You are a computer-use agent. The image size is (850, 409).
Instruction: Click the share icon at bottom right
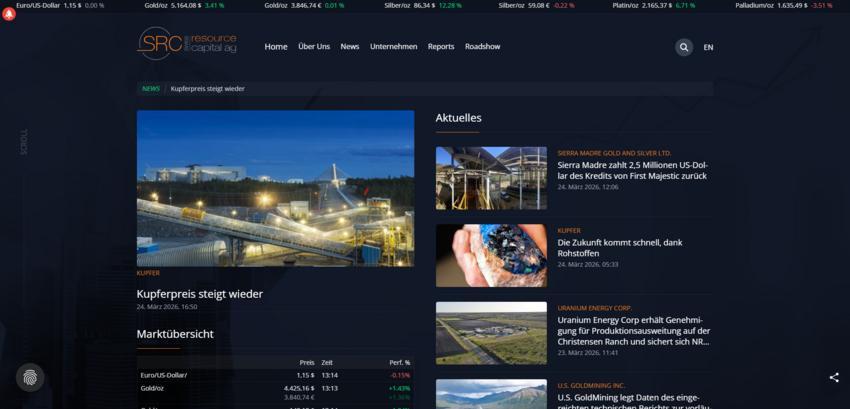(x=834, y=378)
